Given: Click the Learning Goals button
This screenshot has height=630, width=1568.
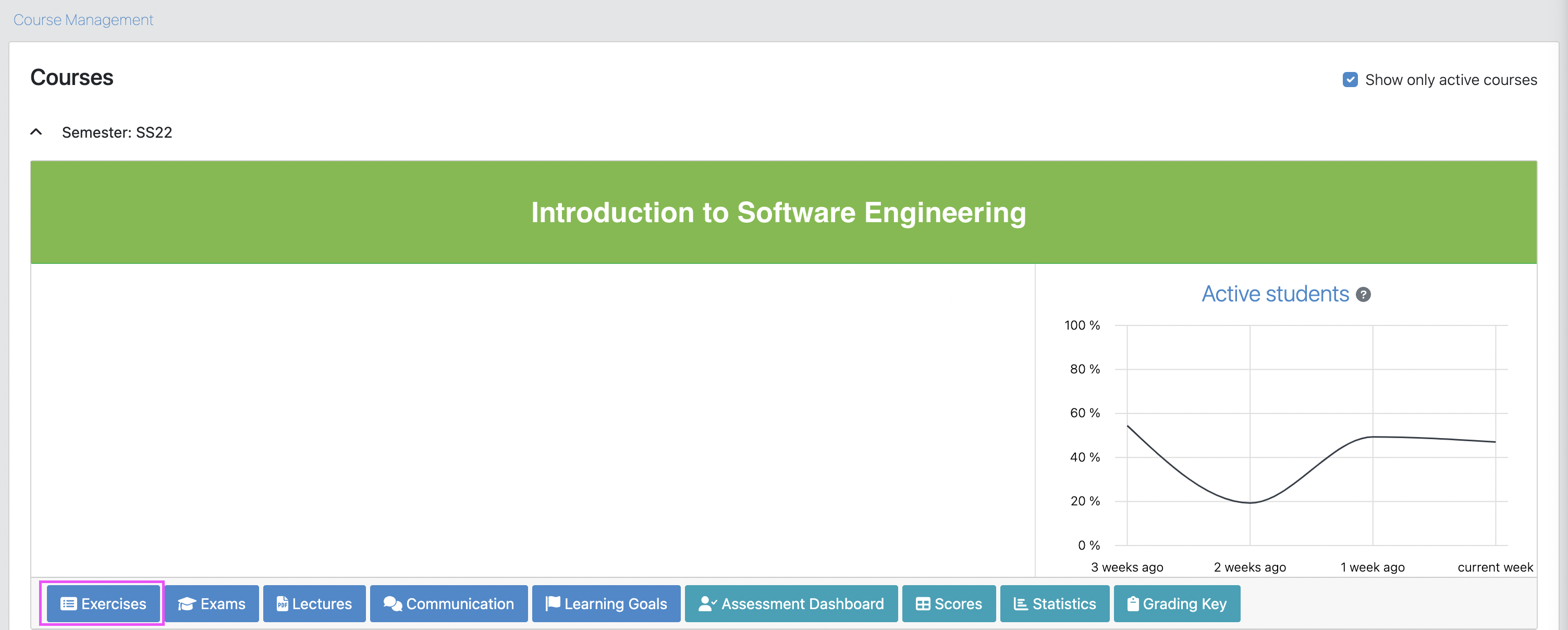Looking at the screenshot, I should [606, 603].
